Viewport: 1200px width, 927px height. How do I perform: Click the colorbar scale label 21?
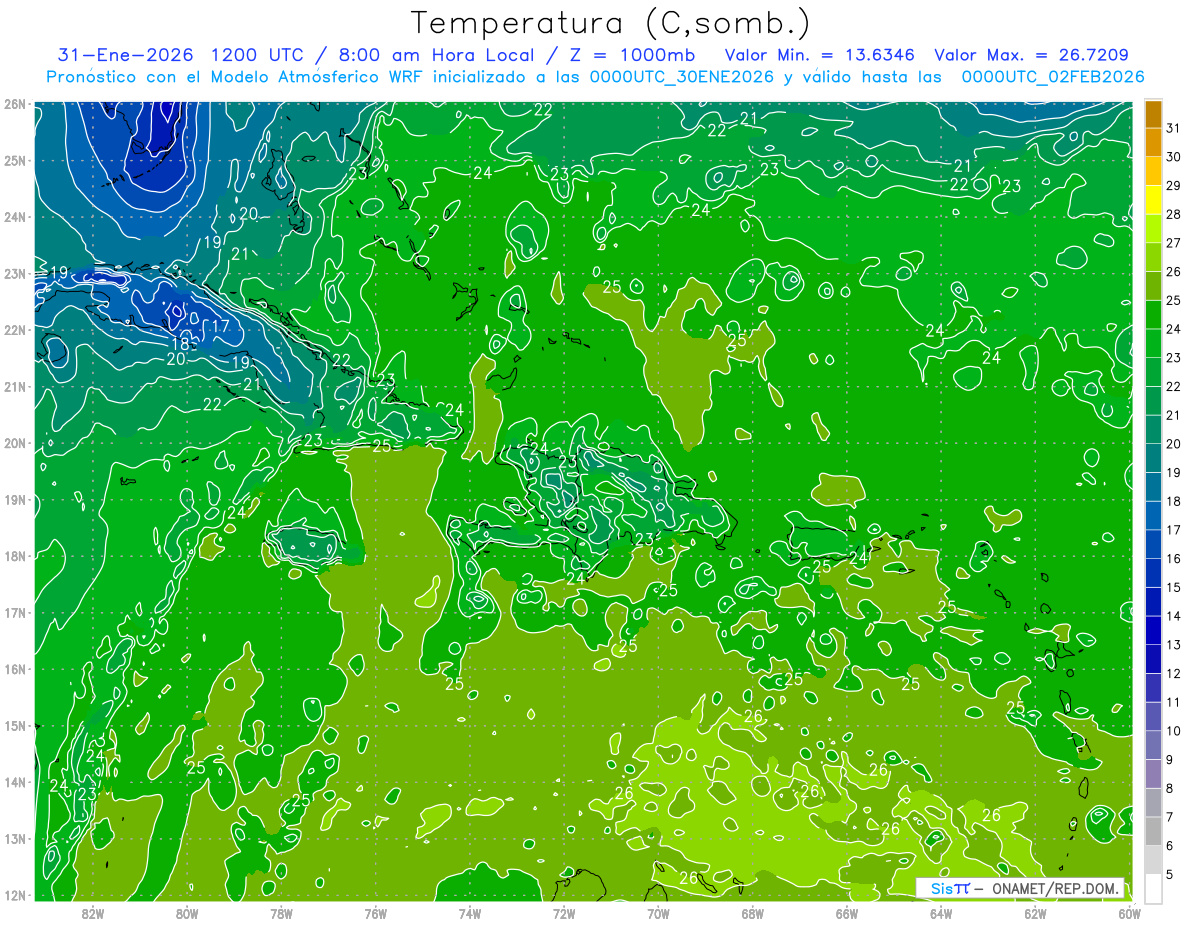(x=1173, y=415)
